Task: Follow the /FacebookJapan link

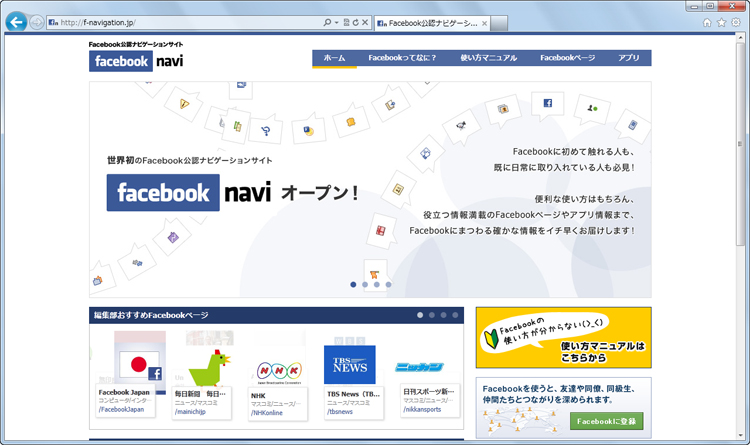Action: click(x=121, y=410)
